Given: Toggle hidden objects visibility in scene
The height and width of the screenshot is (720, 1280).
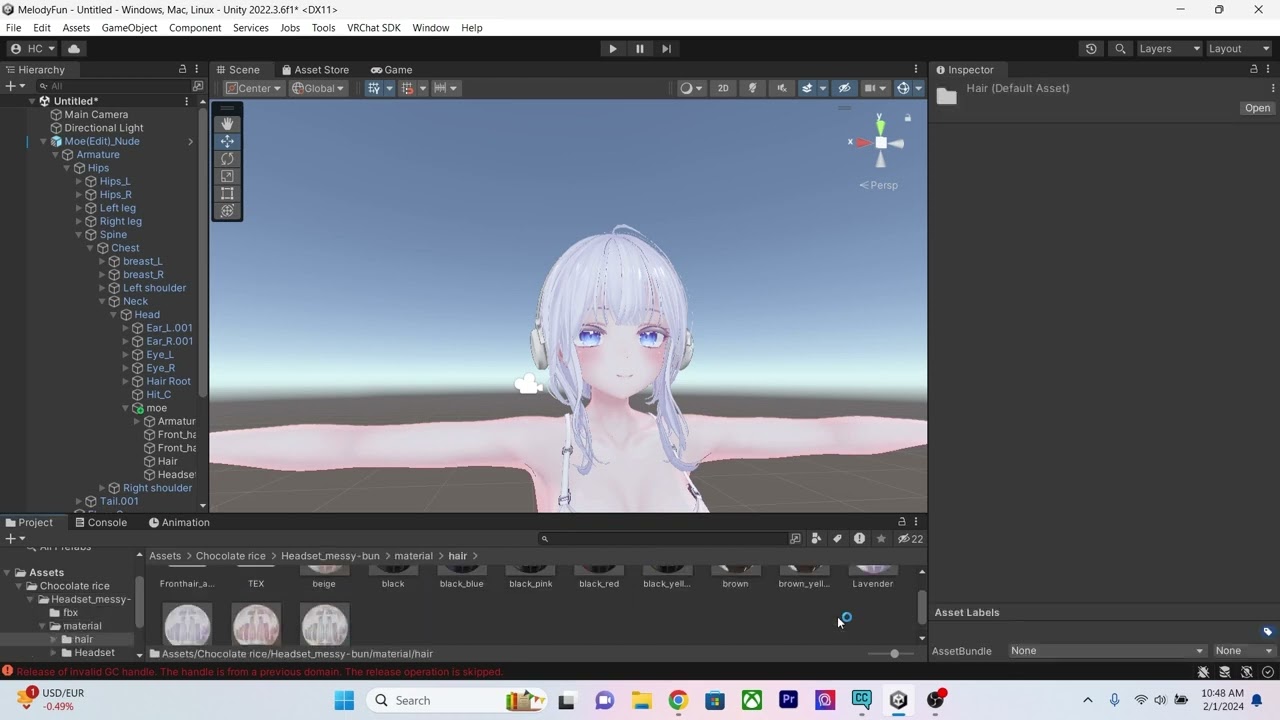Looking at the screenshot, I should pyautogui.click(x=844, y=88).
